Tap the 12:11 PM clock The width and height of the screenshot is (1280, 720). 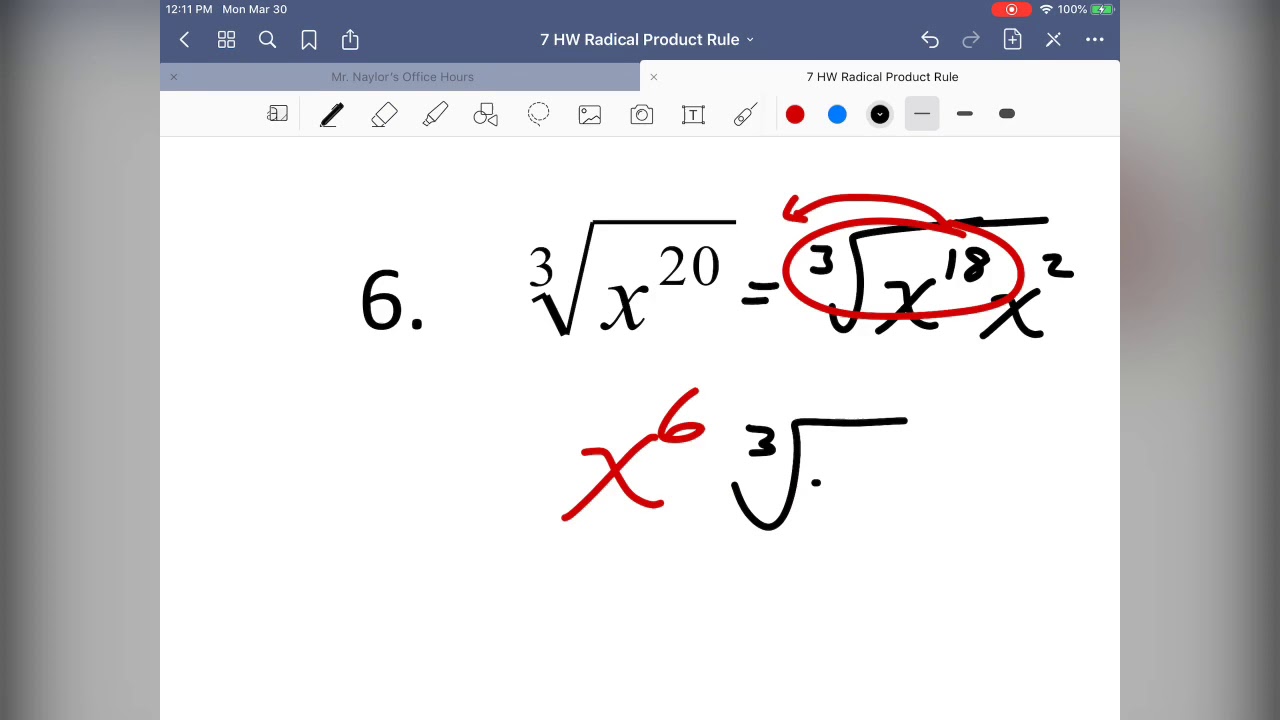tap(189, 9)
